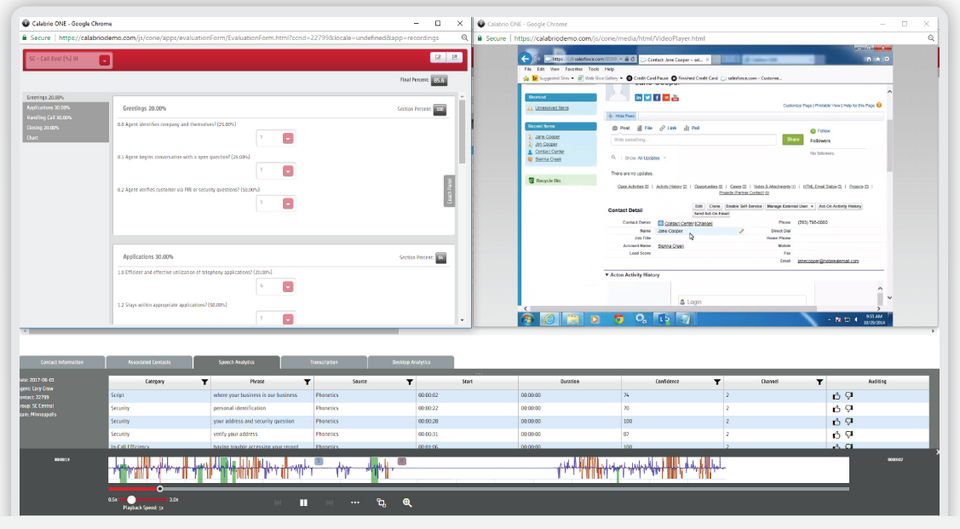The image size is (960, 529).
Task: Collapse the Action Activity History section
Action: pos(607,275)
